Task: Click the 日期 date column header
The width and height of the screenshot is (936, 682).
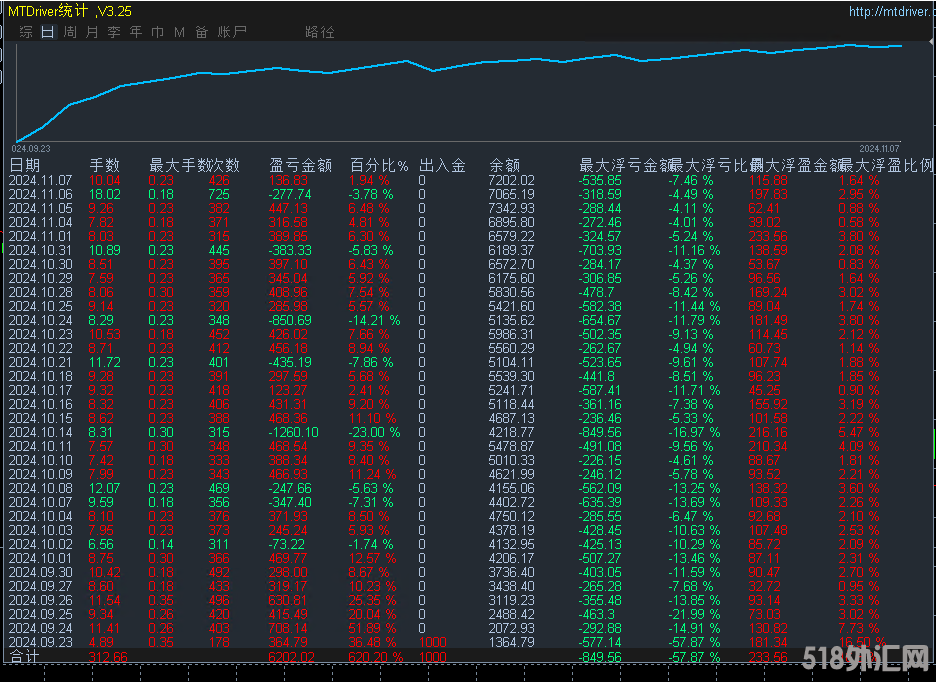Action: click(26, 165)
